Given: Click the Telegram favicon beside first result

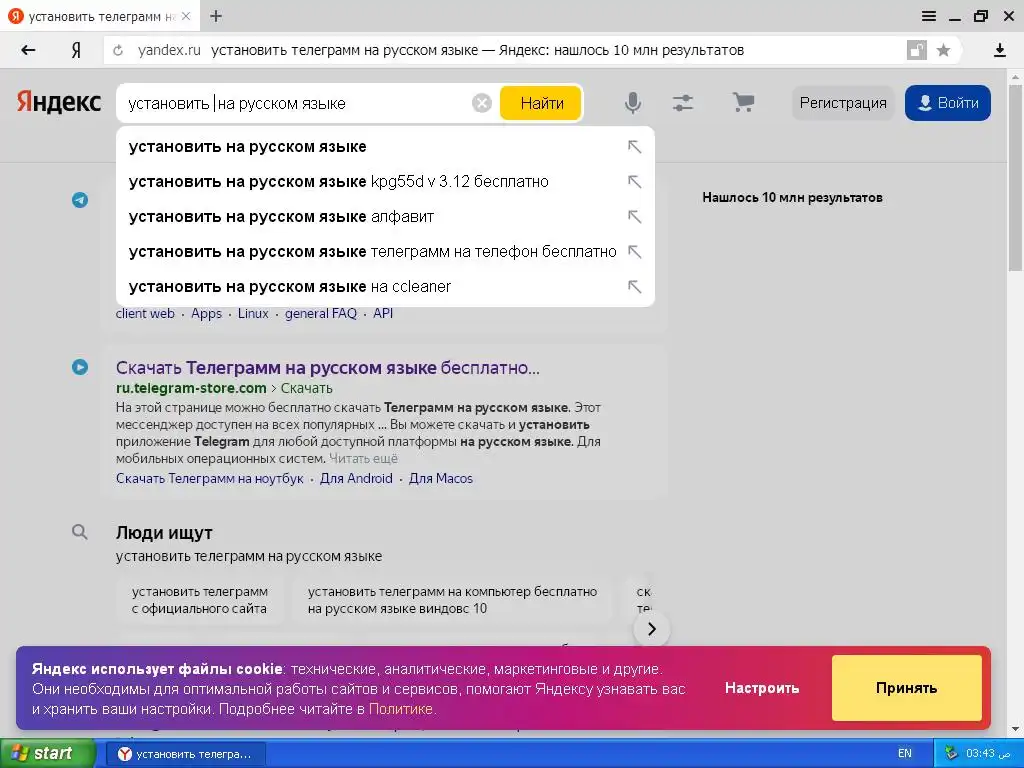Looking at the screenshot, I should point(80,200).
